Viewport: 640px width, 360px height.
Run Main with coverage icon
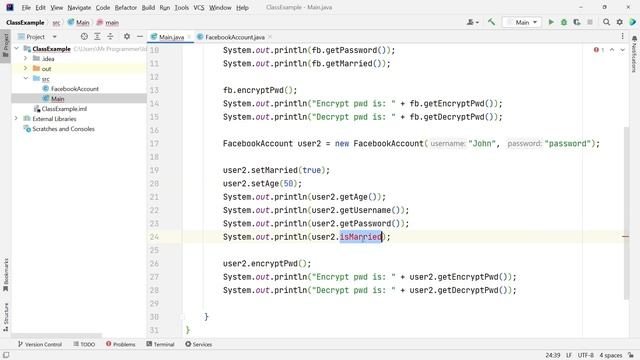577,22
